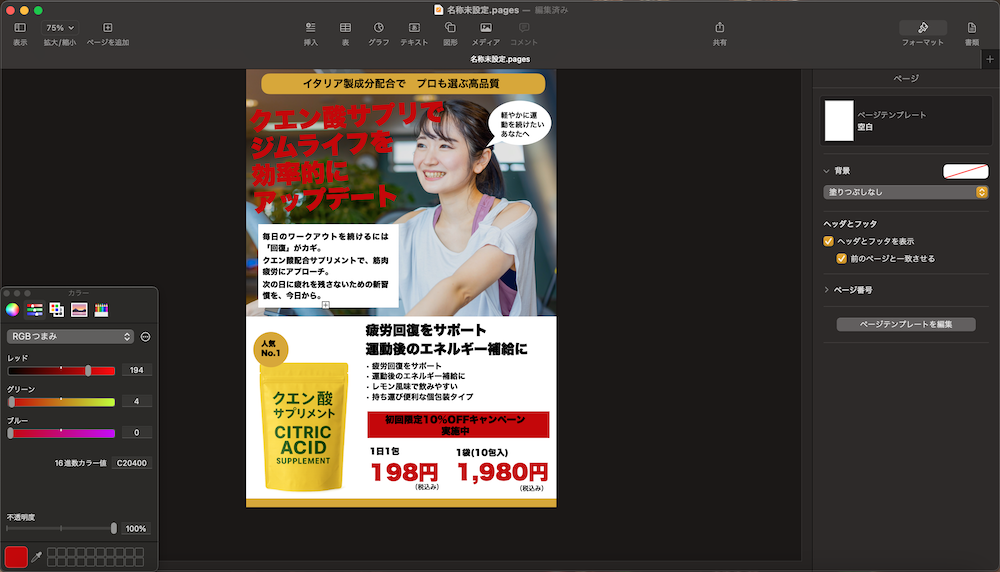Open the グラフ chart icon
1000x572 pixels.
379,28
